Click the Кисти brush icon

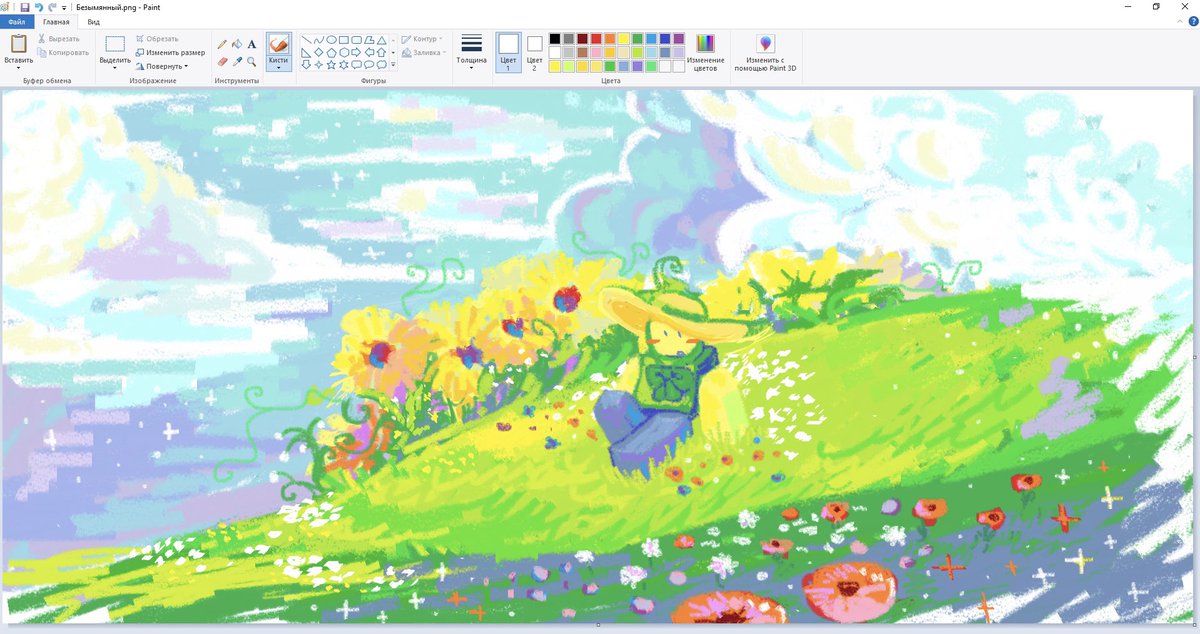pyautogui.click(x=279, y=45)
